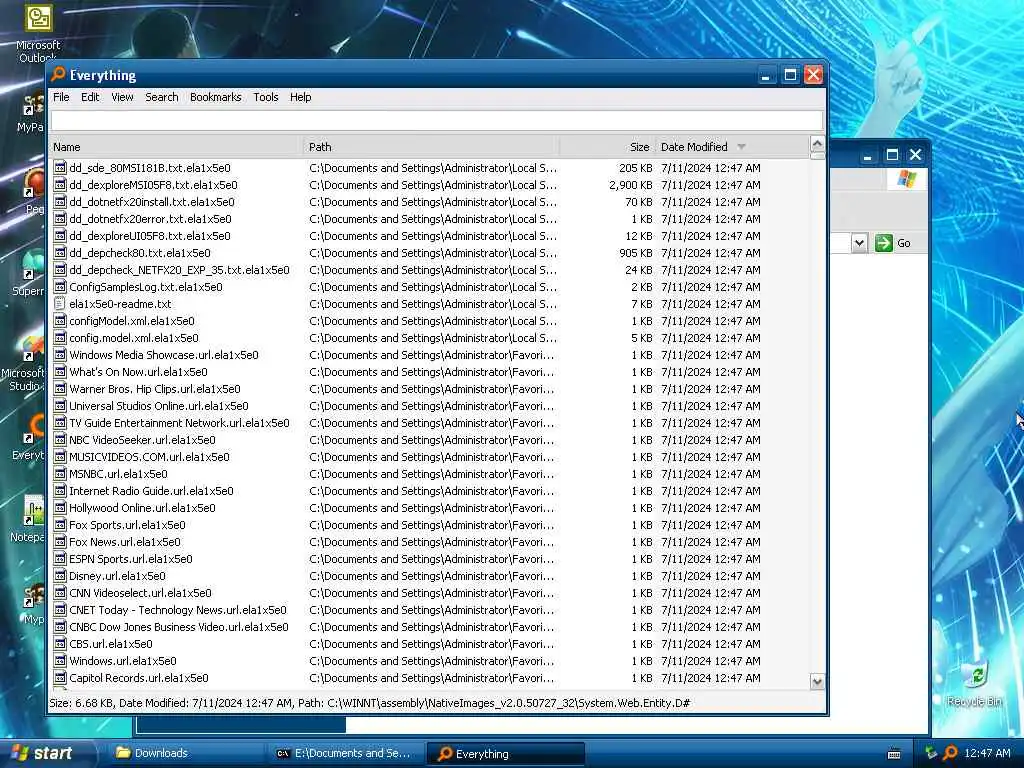Screen dimensions: 1024x768
Task: Open the Microsoft Outlook desktop icon
Action: [x=39, y=33]
